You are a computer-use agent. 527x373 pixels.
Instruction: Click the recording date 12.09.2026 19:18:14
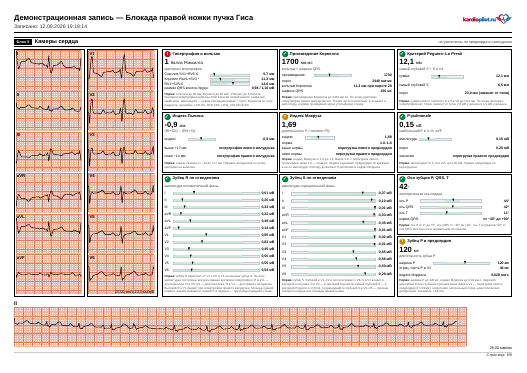pos(63,26)
